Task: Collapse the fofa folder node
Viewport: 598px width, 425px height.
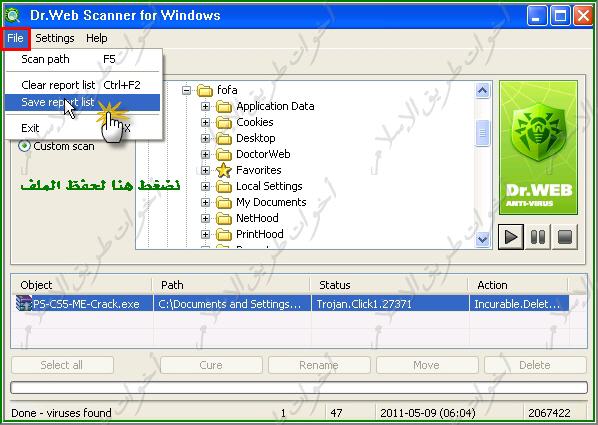Action: pos(186,90)
